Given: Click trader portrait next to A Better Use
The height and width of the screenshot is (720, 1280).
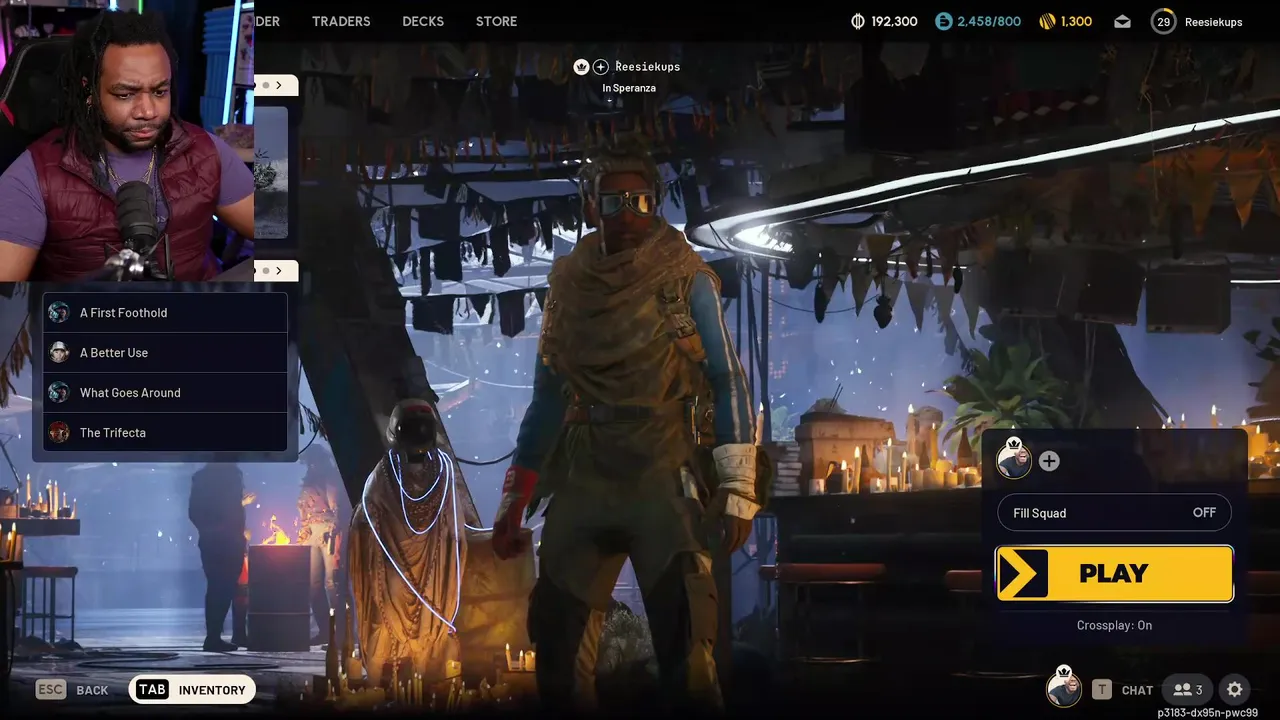Looking at the screenshot, I should [x=59, y=353].
